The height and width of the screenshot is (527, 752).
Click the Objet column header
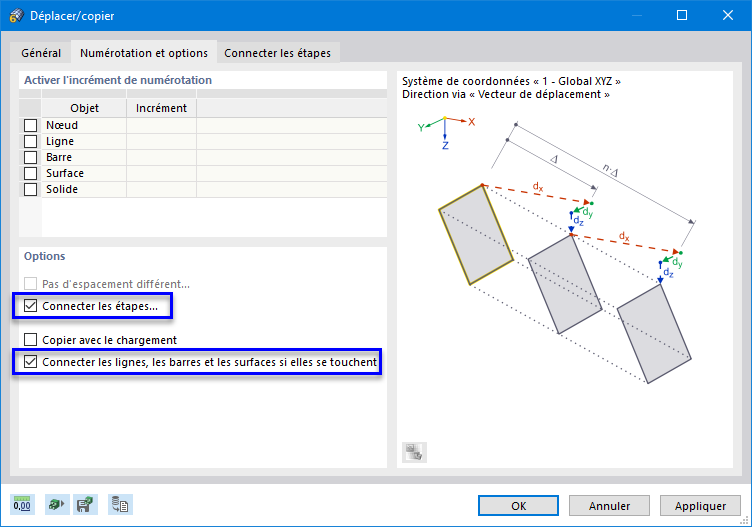pos(84,108)
